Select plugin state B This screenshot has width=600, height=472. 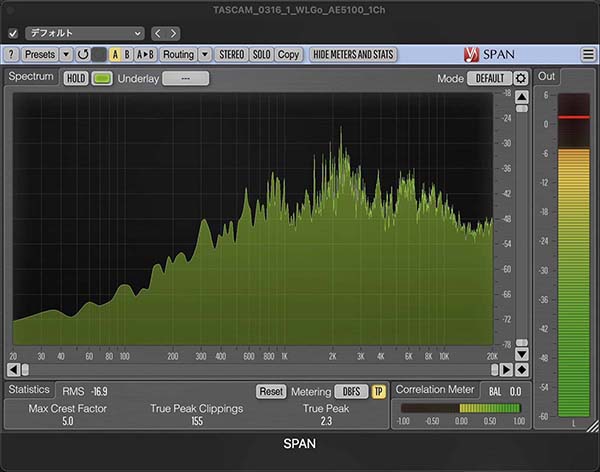(127, 55)
